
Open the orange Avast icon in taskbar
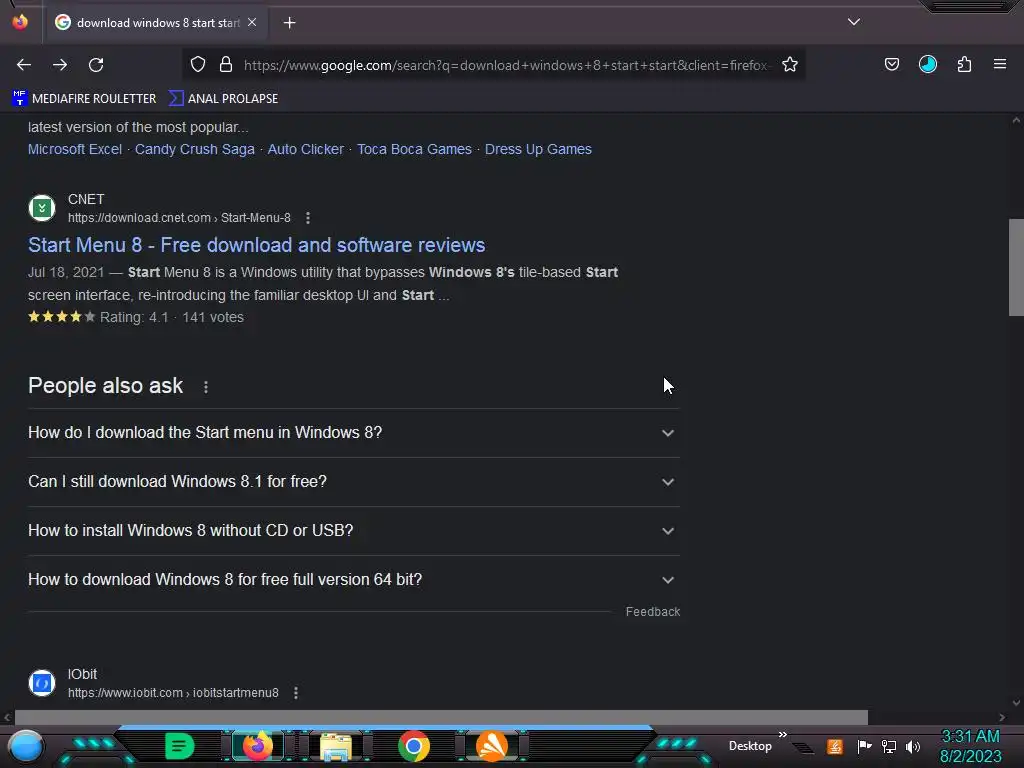(492, 746)
